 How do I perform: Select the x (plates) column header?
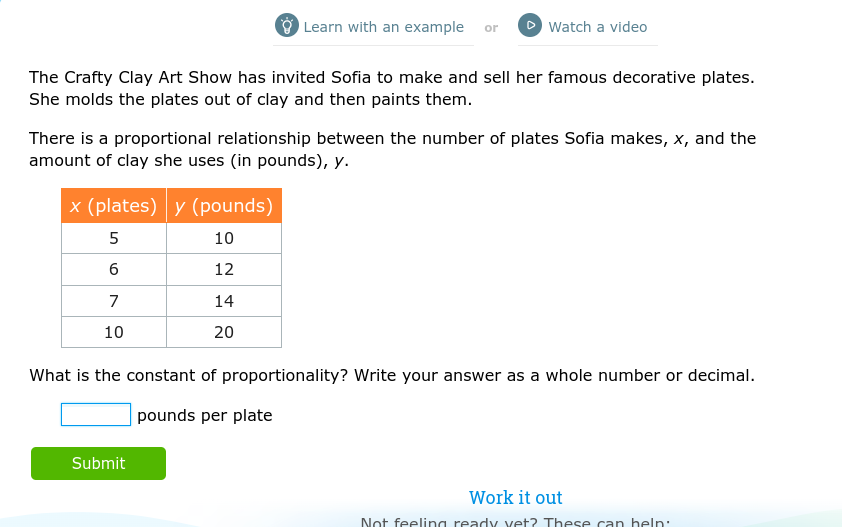[114, 206]
